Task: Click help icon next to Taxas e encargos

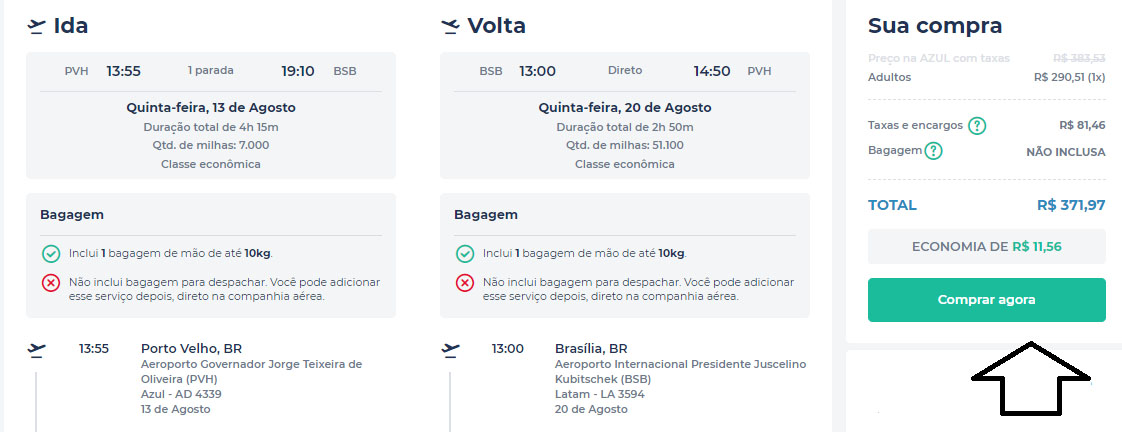Action: point(977,126)
